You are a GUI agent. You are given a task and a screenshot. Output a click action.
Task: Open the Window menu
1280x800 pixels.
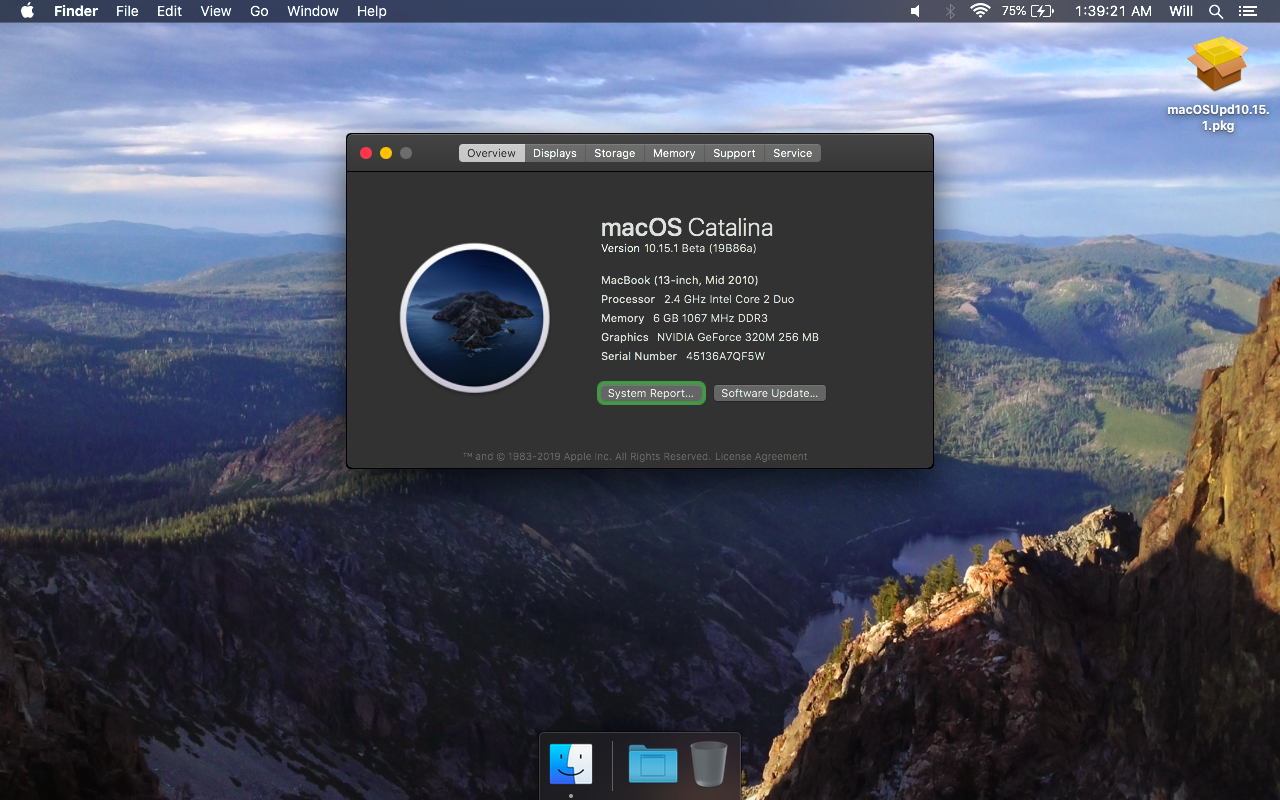point(313,11)
